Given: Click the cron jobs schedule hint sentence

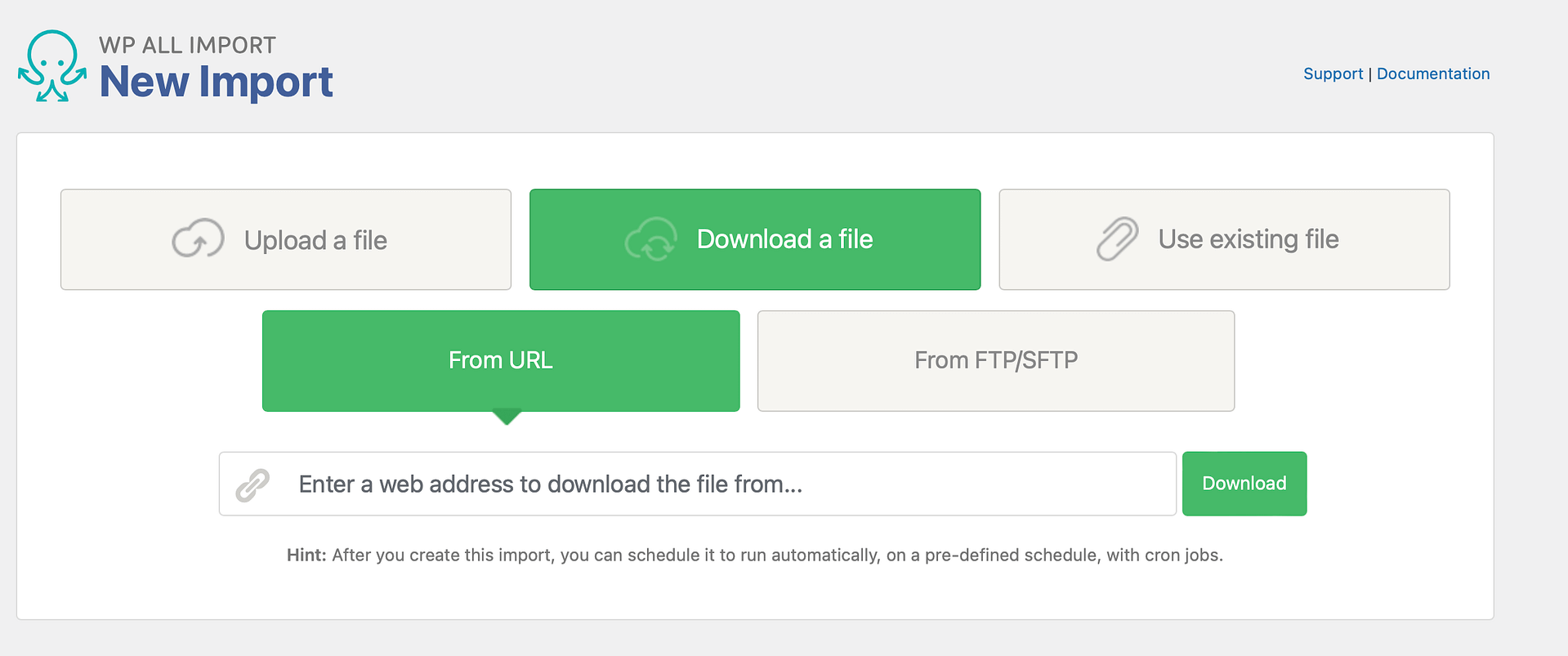Looking at the screenshot, I should [776, 556].
